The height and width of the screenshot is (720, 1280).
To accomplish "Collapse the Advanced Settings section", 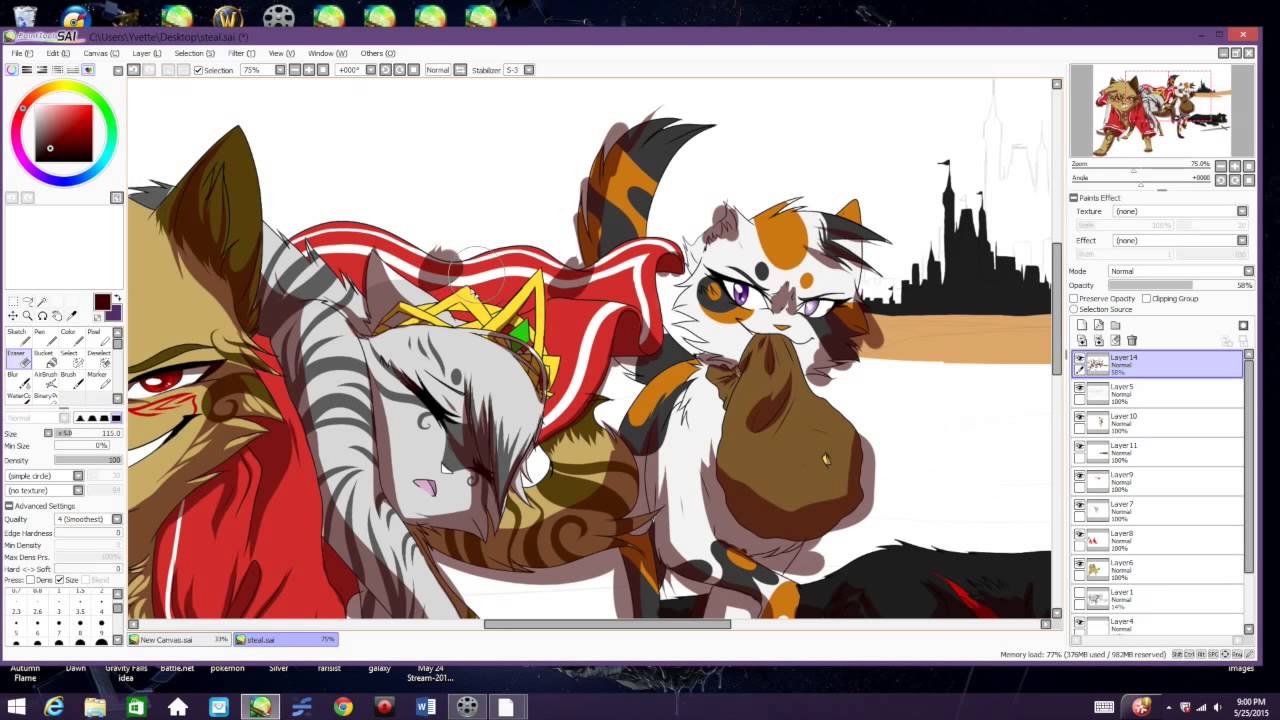I will tap(9, 506).
